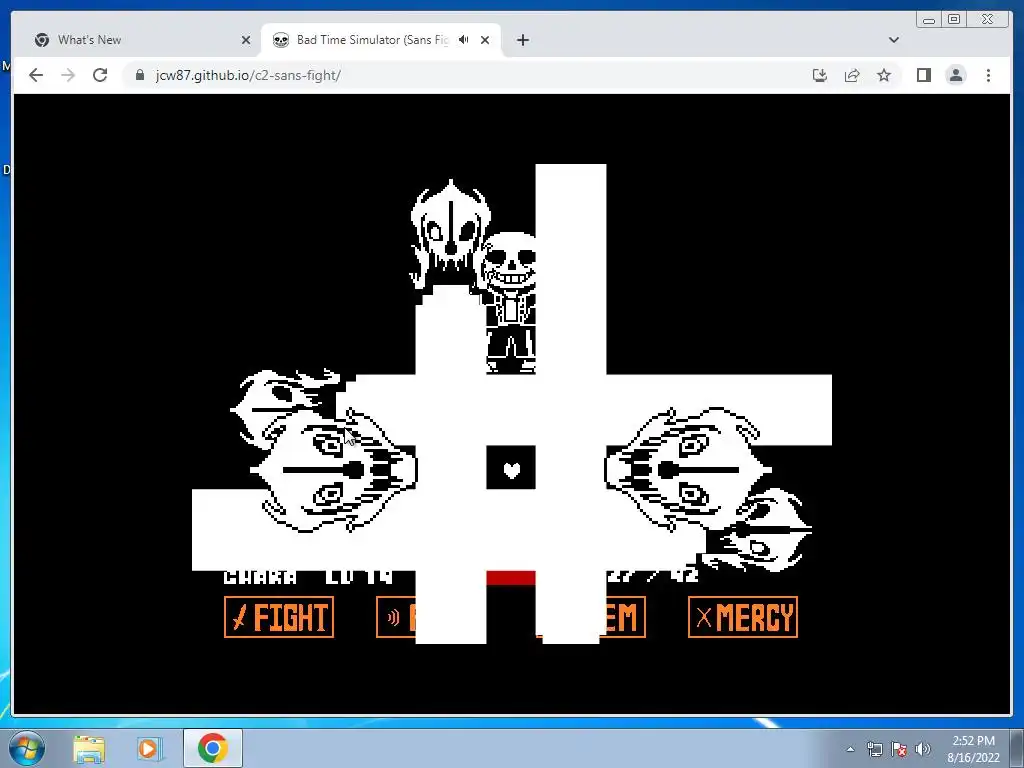Image resolution: width=1024 pixels, height=768 pixels.
Task: Install app via address bar icon
Action: click(820, 75)
